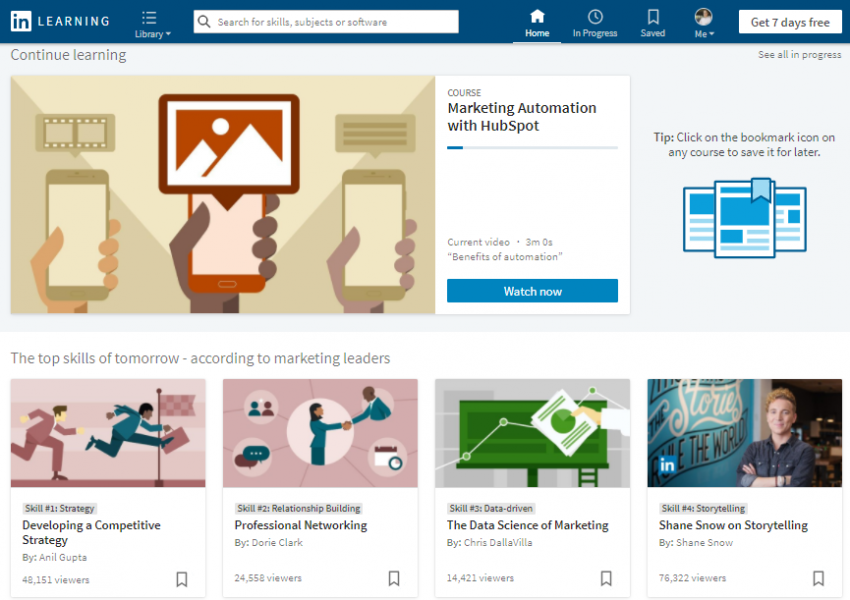Save Shane Snow on Storytelling course

click(x=818, y=578)
